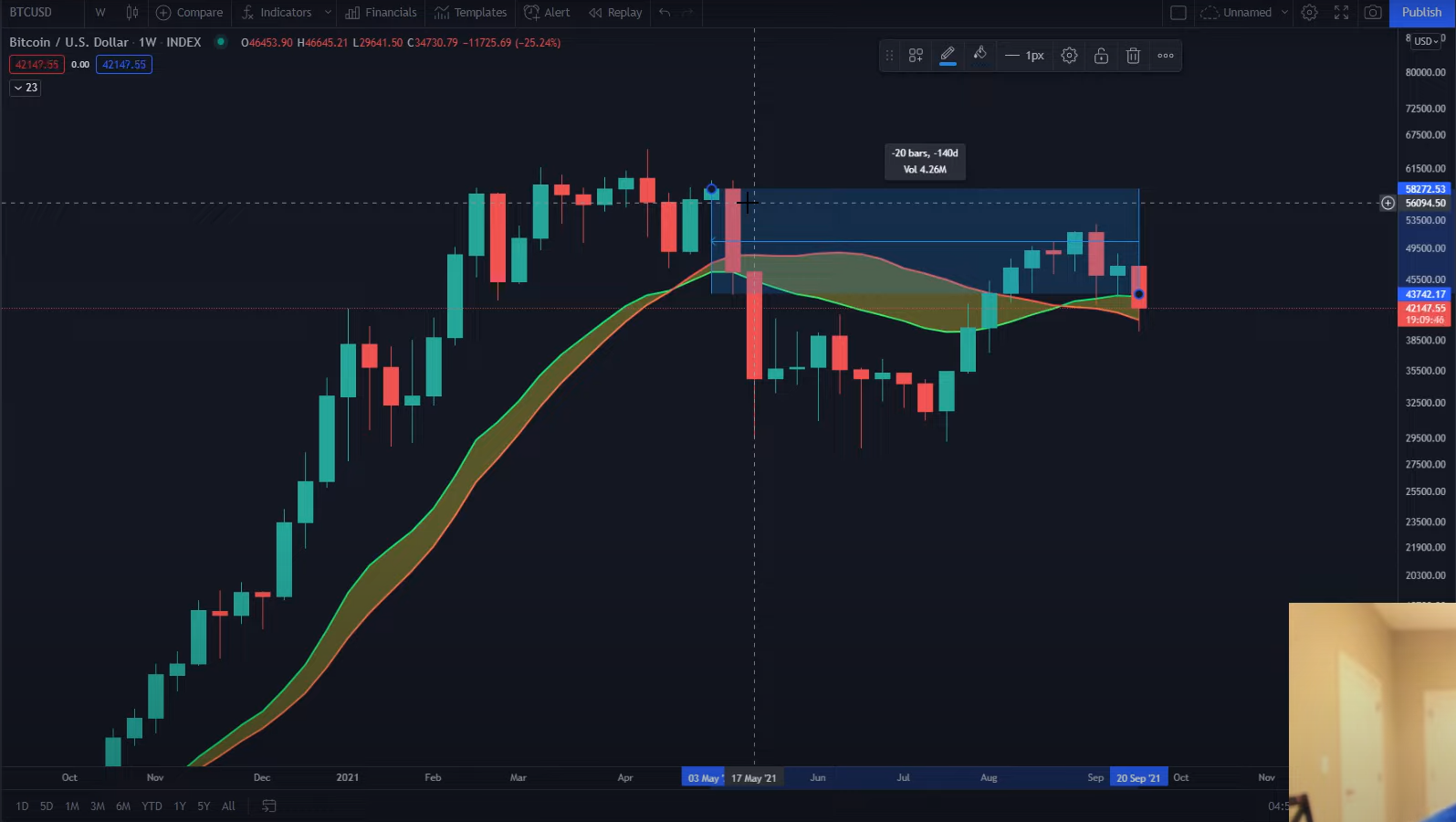The width and height of the screenshot is (1456, 822).
Task: Click the 58272.53 blue price axis label
Action: tap(1424, 189)
